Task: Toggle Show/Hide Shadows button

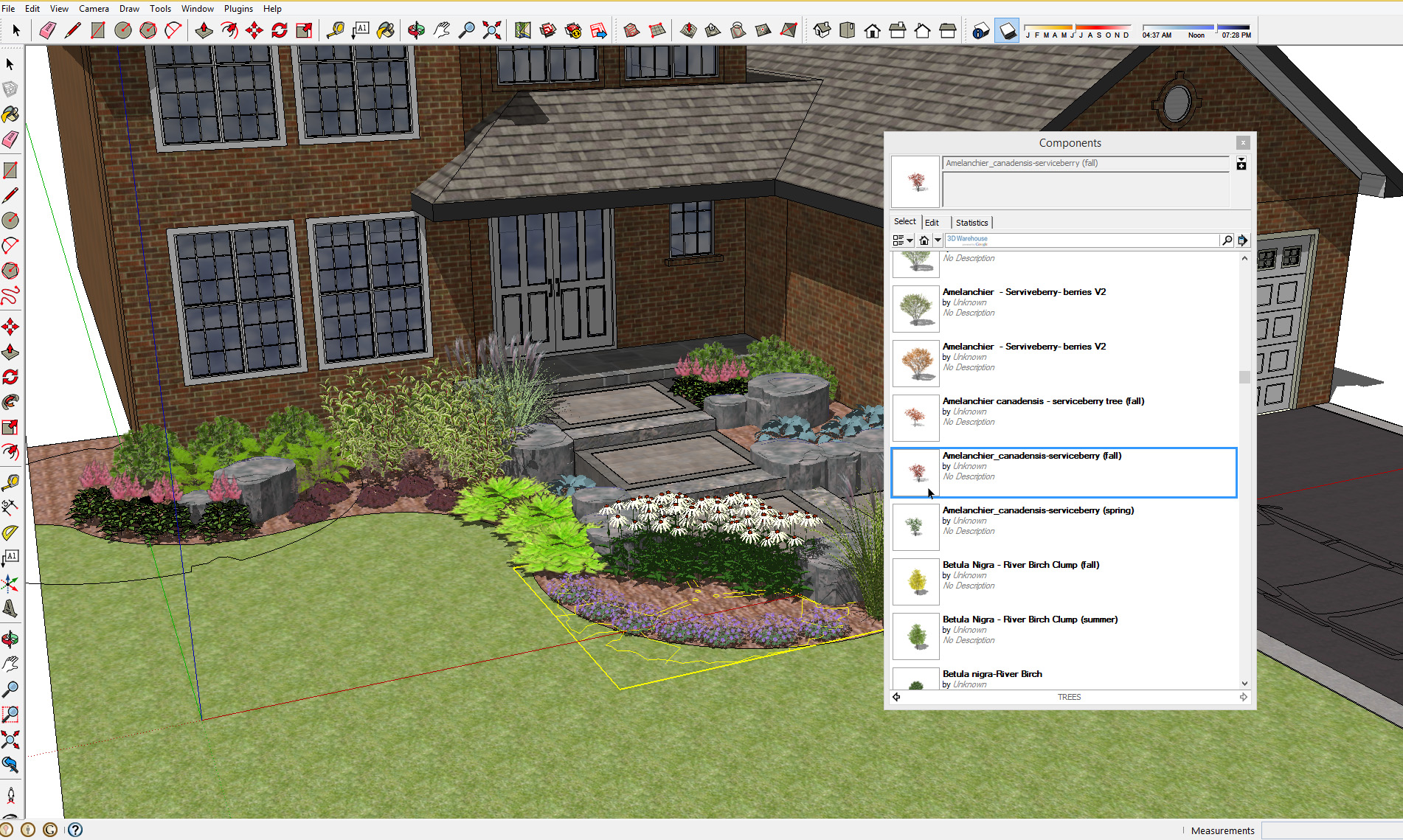Action: click(x=1007, y=31)
